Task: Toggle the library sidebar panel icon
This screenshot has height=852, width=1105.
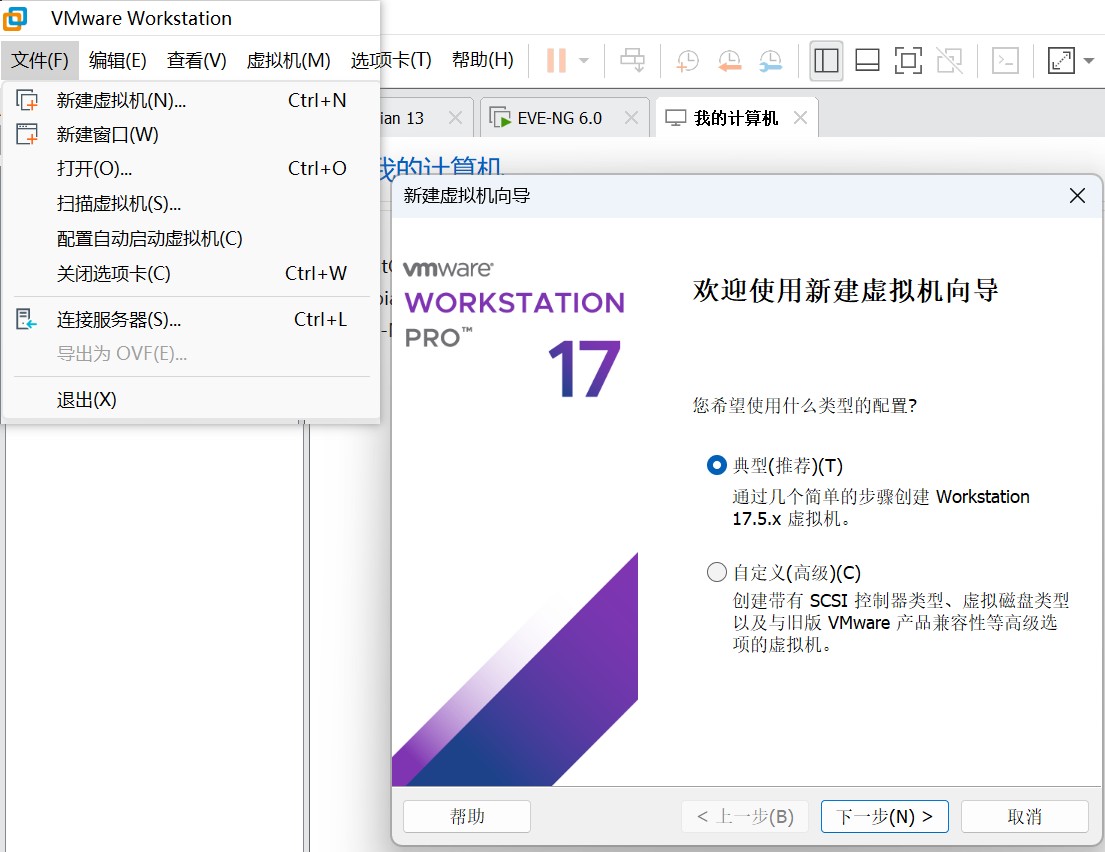Action: point(826,60)
